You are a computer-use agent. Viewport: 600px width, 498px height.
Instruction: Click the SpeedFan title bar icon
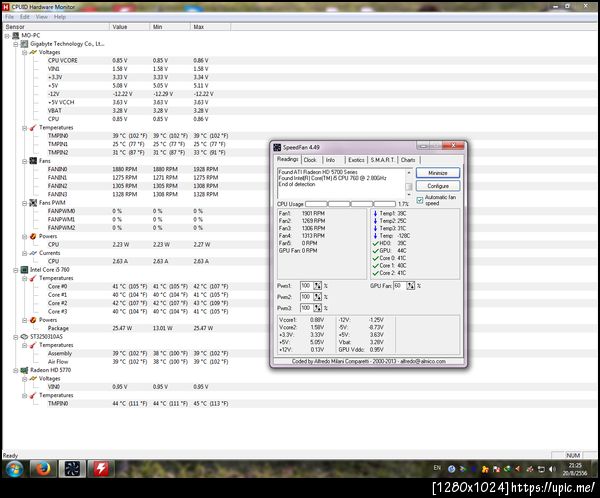[x=277, y=147]
